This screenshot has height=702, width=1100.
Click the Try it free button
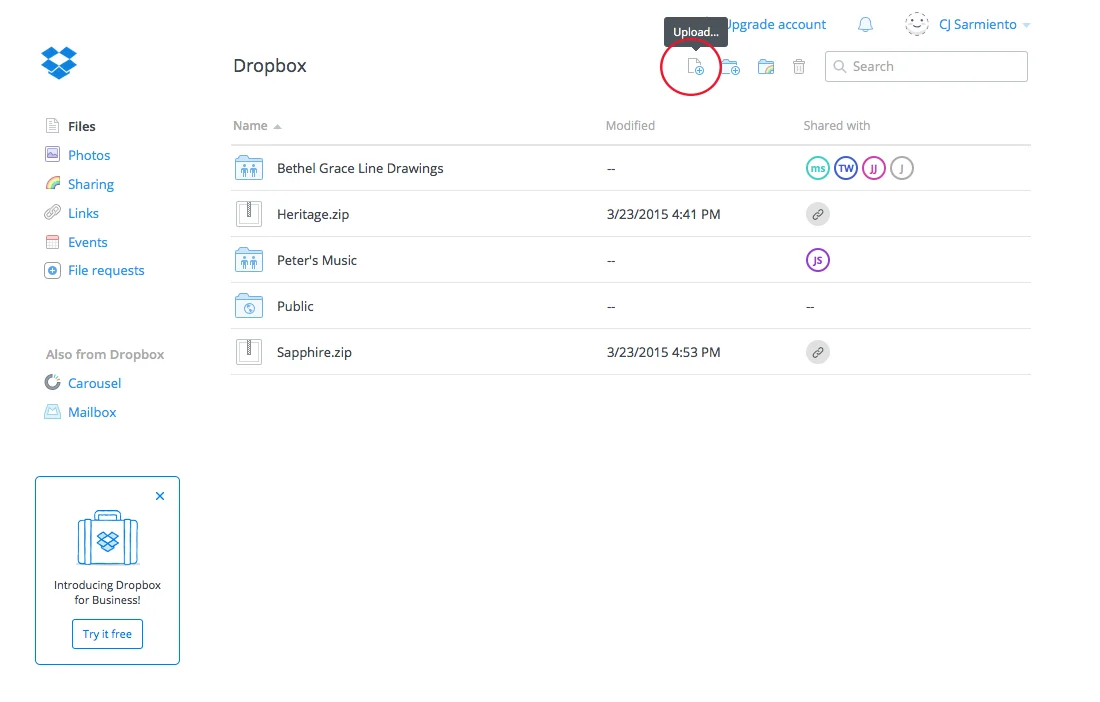[x=107, y=634]
